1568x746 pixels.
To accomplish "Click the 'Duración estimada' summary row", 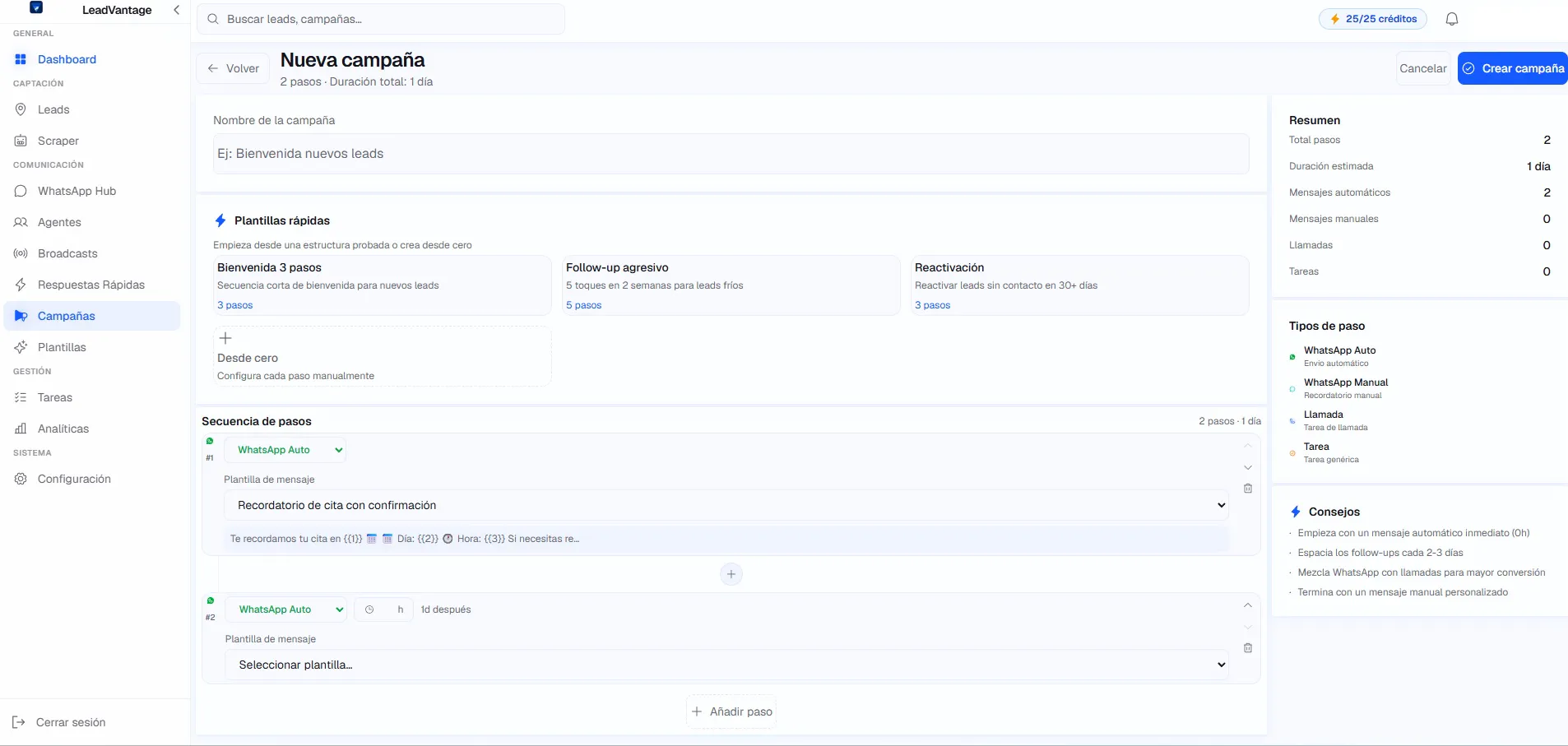I will pyautogui.click(x=1419, y=166).
